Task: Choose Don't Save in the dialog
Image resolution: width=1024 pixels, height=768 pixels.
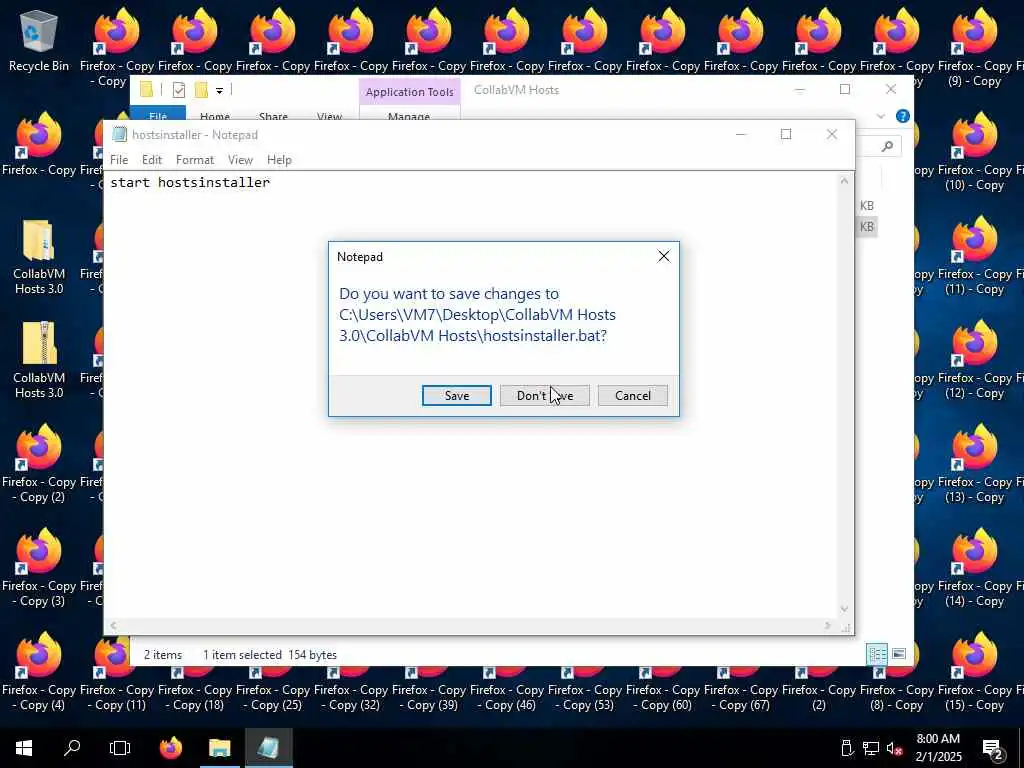Action: [545, 395]
